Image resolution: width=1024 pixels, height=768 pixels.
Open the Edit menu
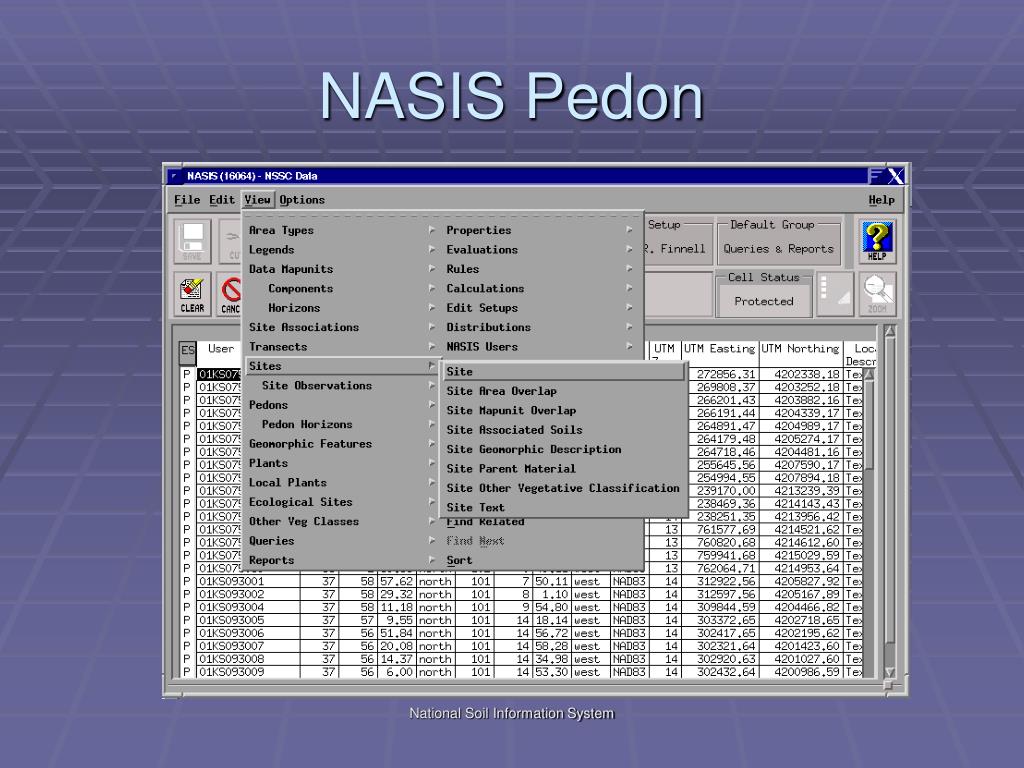pyautogui.click(x=222, y=200)
